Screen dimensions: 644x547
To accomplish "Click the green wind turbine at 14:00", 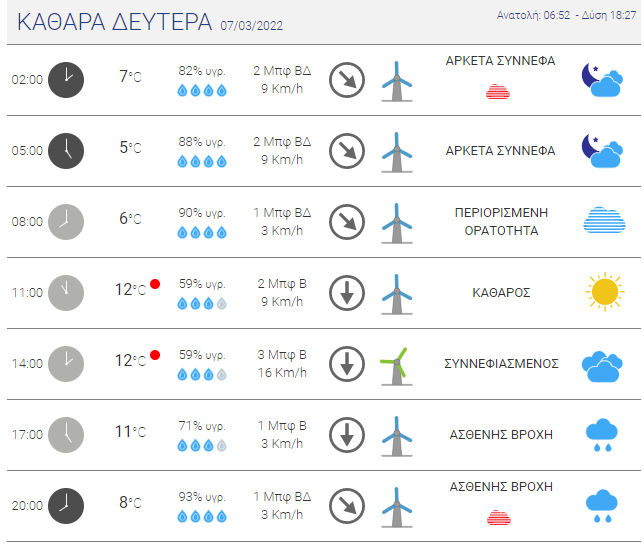I will 397,363.
